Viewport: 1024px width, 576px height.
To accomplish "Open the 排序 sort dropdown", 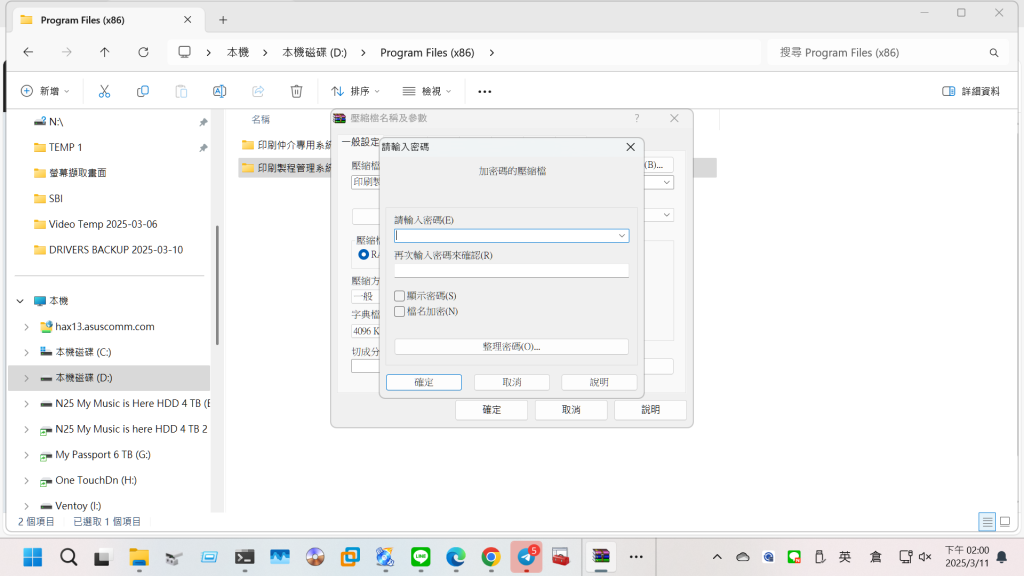I will [355, 91].
